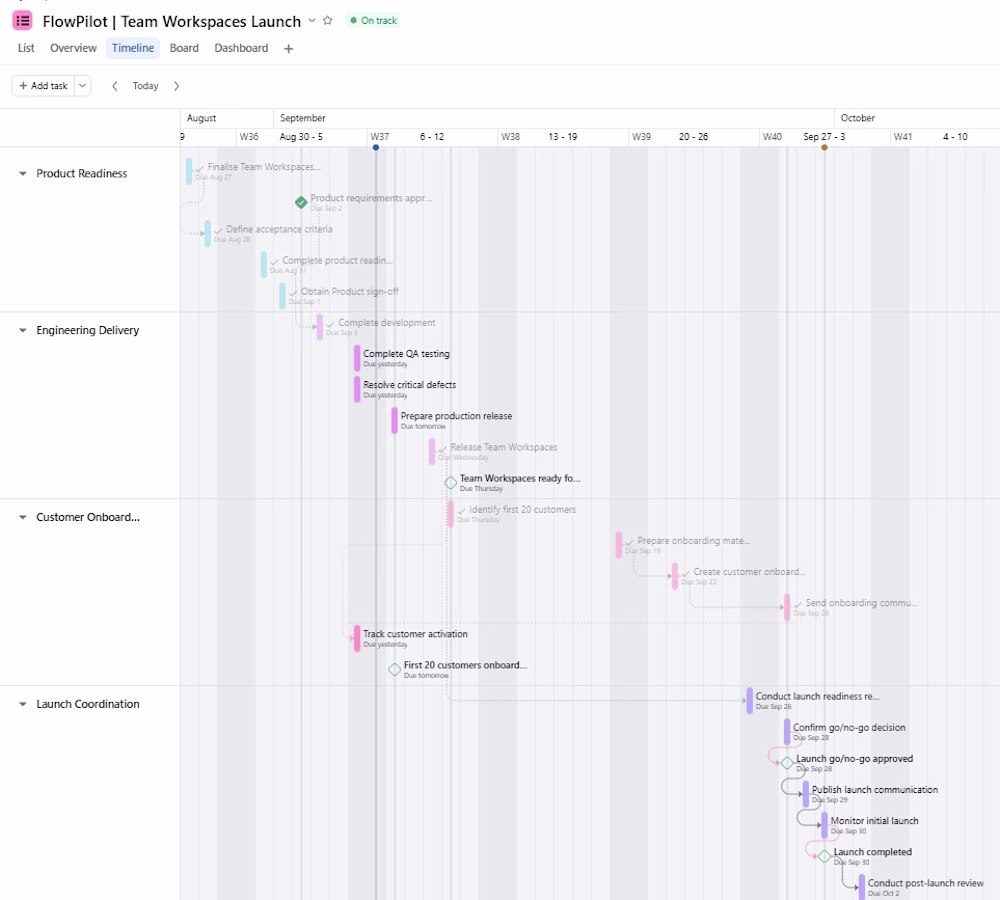This screenshot has width=1000, height=900.
Task: Click the October month header
Action: click(858, 119)
